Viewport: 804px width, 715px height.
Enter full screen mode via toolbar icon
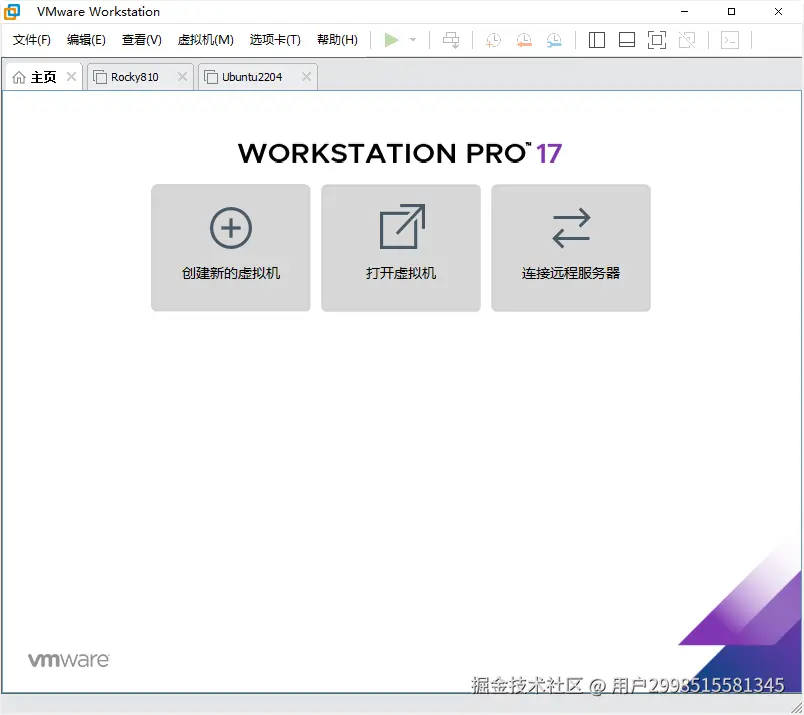coord(657,40)
